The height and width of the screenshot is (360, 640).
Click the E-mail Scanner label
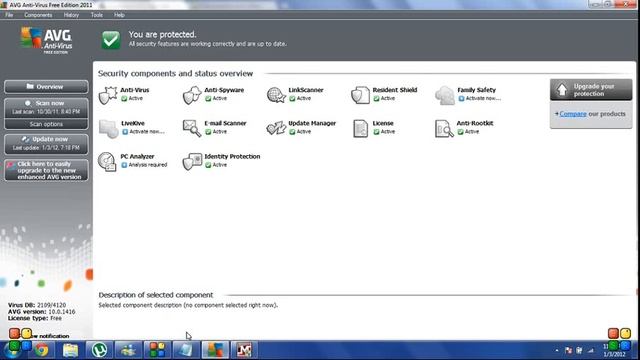tap(225, 123)
